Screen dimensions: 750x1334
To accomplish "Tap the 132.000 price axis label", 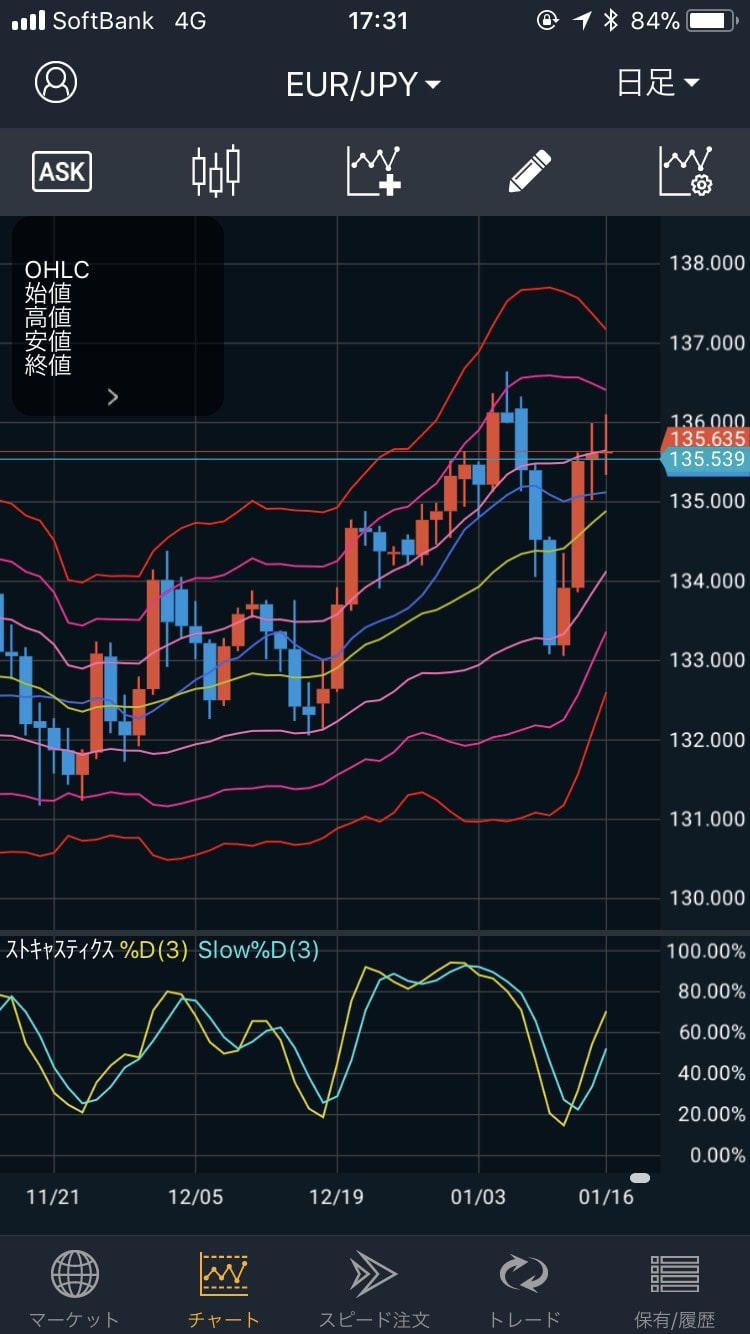I will (x=707, y=740).
